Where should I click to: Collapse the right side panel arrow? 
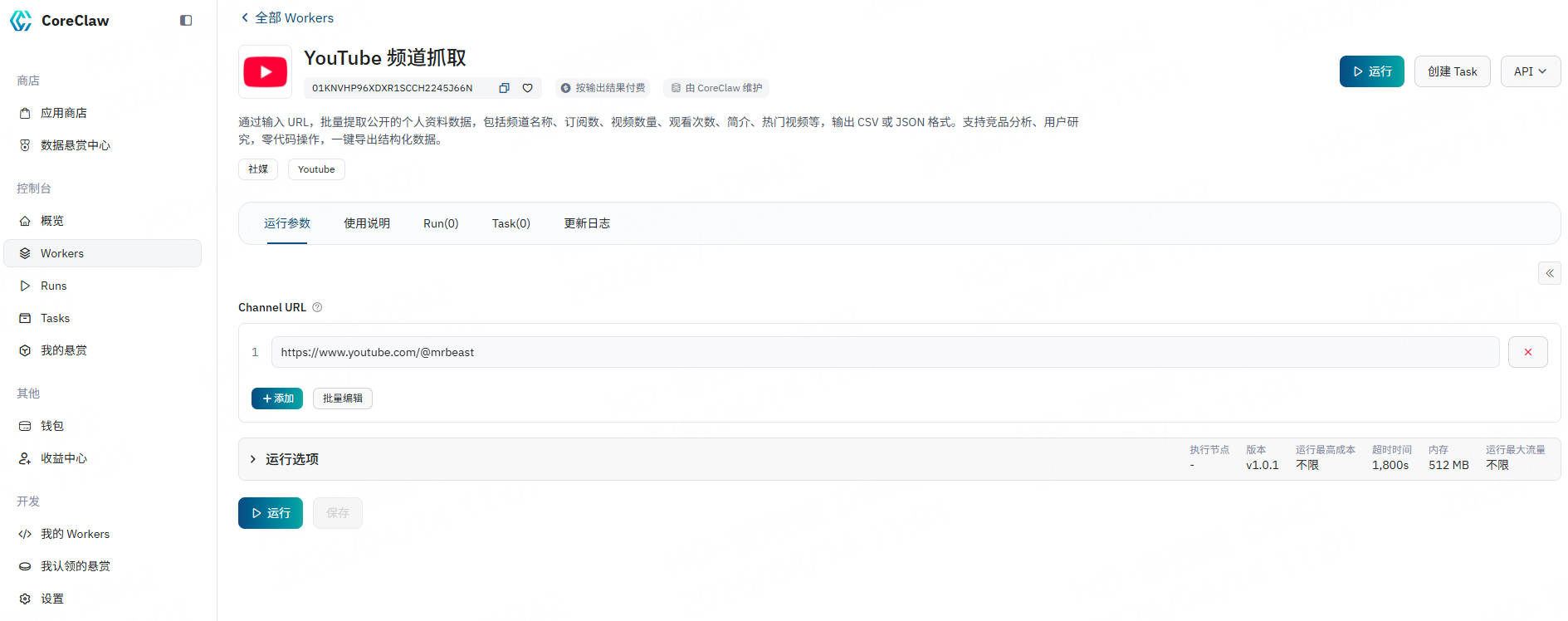coord(1549,273)
